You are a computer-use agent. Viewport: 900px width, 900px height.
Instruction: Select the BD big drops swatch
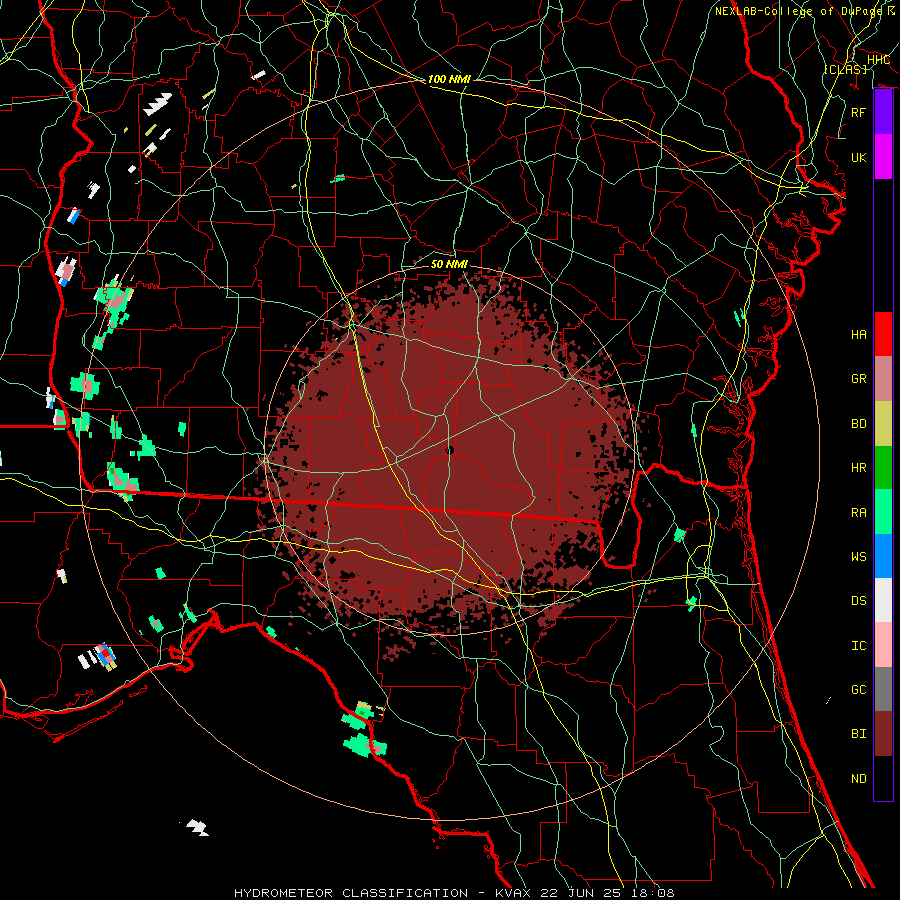pos(883,423)
